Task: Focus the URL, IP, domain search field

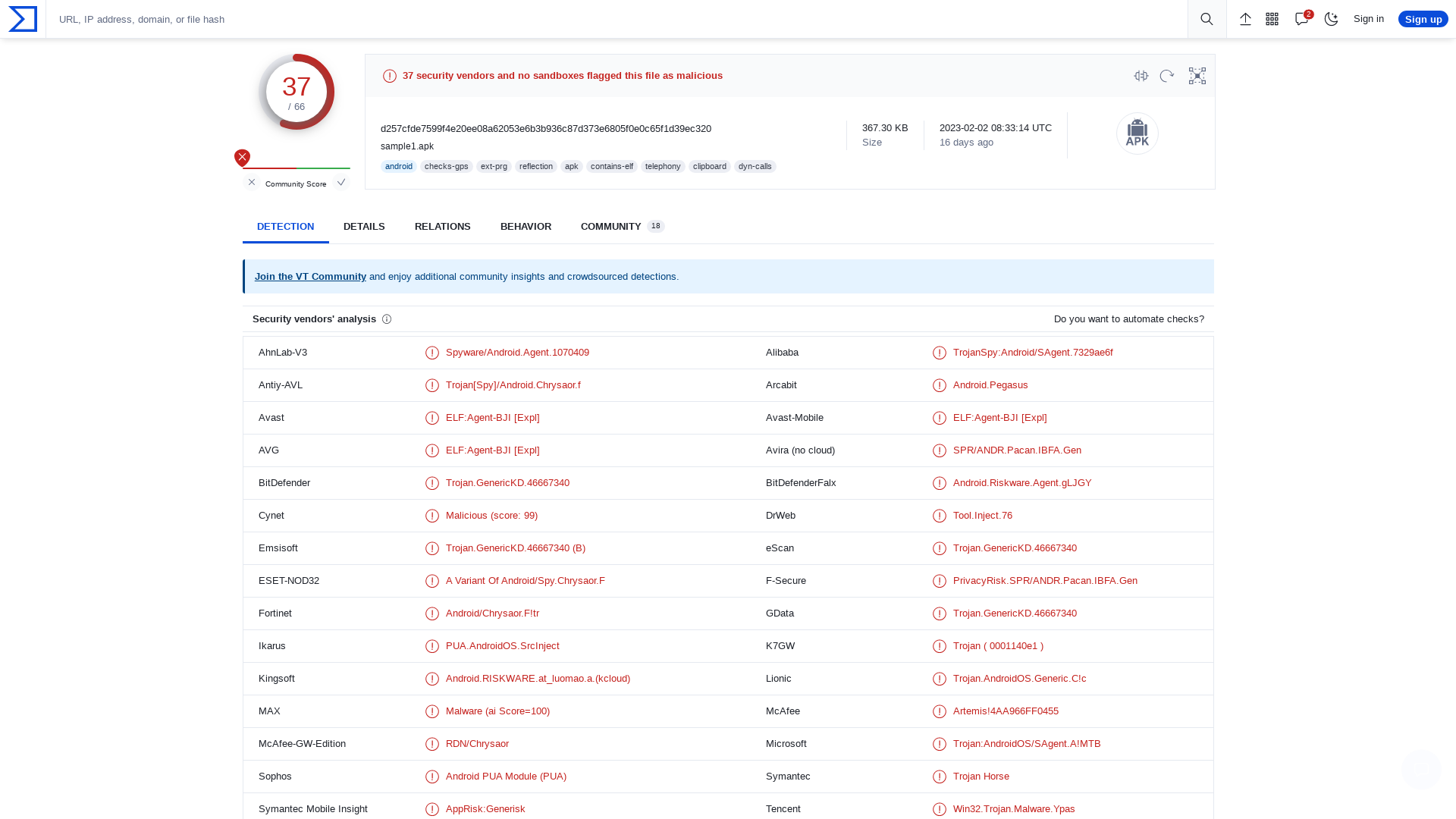Action: point(617,19)
